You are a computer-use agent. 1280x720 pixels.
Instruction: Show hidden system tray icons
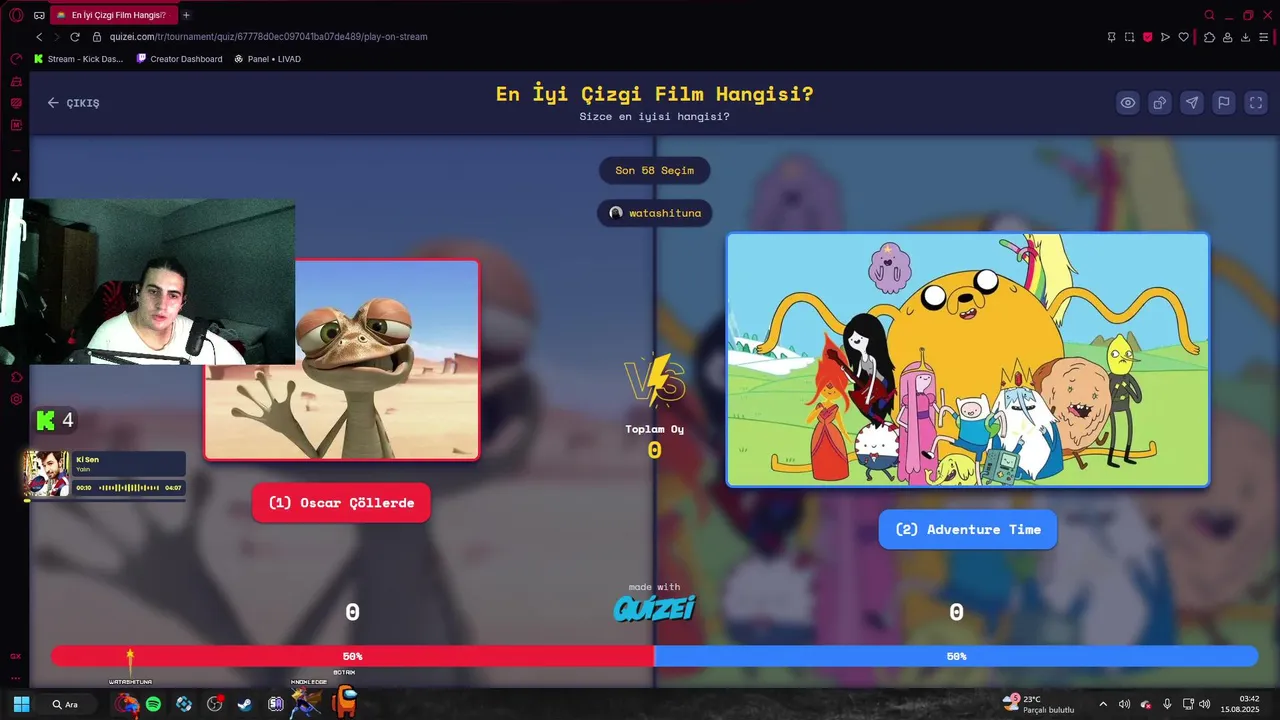point(1103,704)
